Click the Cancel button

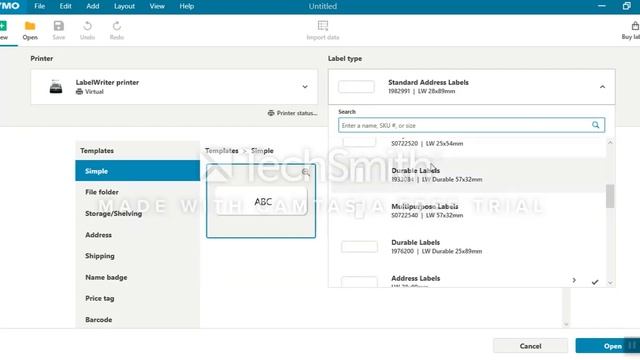pyautogui.click(x=530, y=346)
